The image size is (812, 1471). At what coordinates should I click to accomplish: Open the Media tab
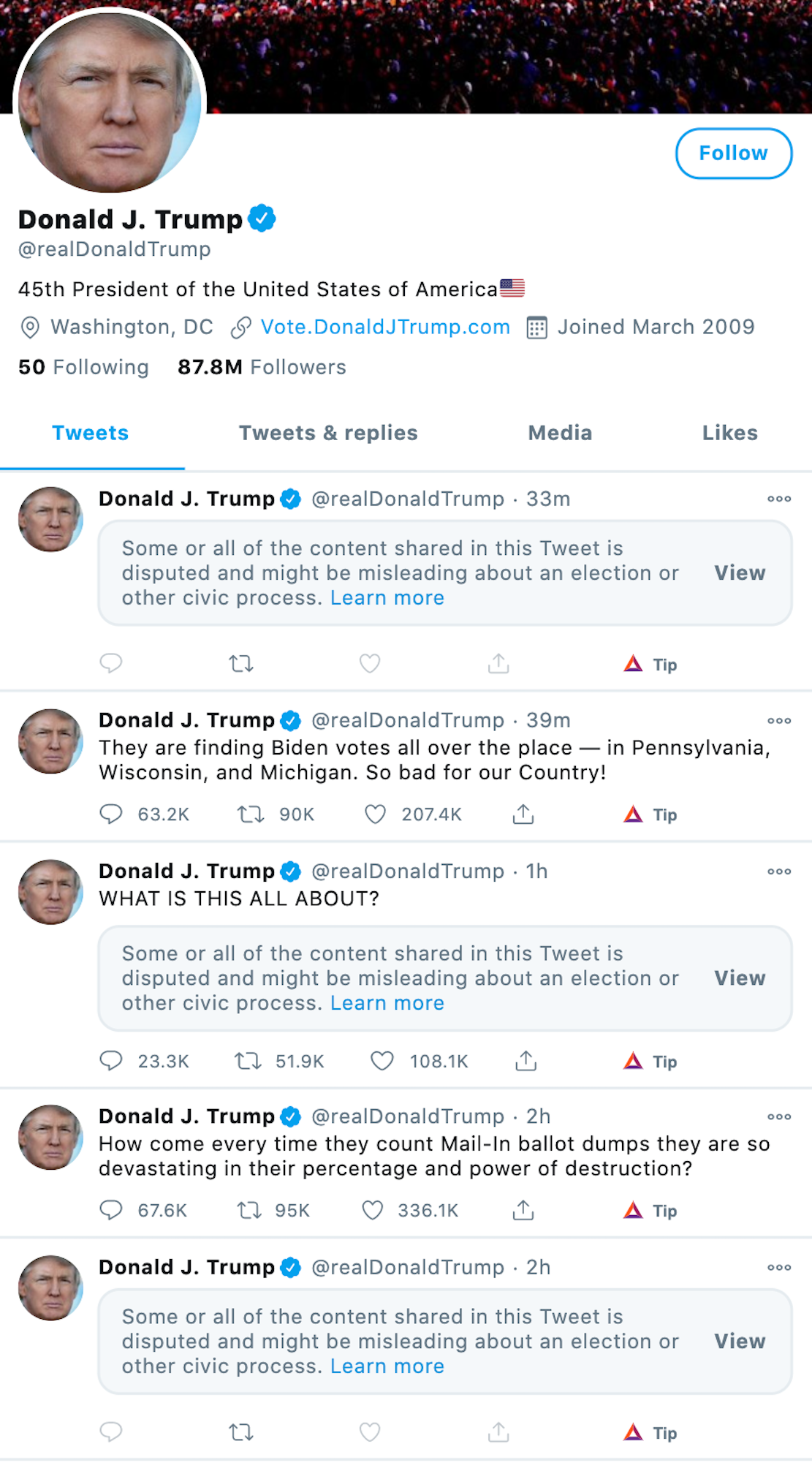click(560, 433)
